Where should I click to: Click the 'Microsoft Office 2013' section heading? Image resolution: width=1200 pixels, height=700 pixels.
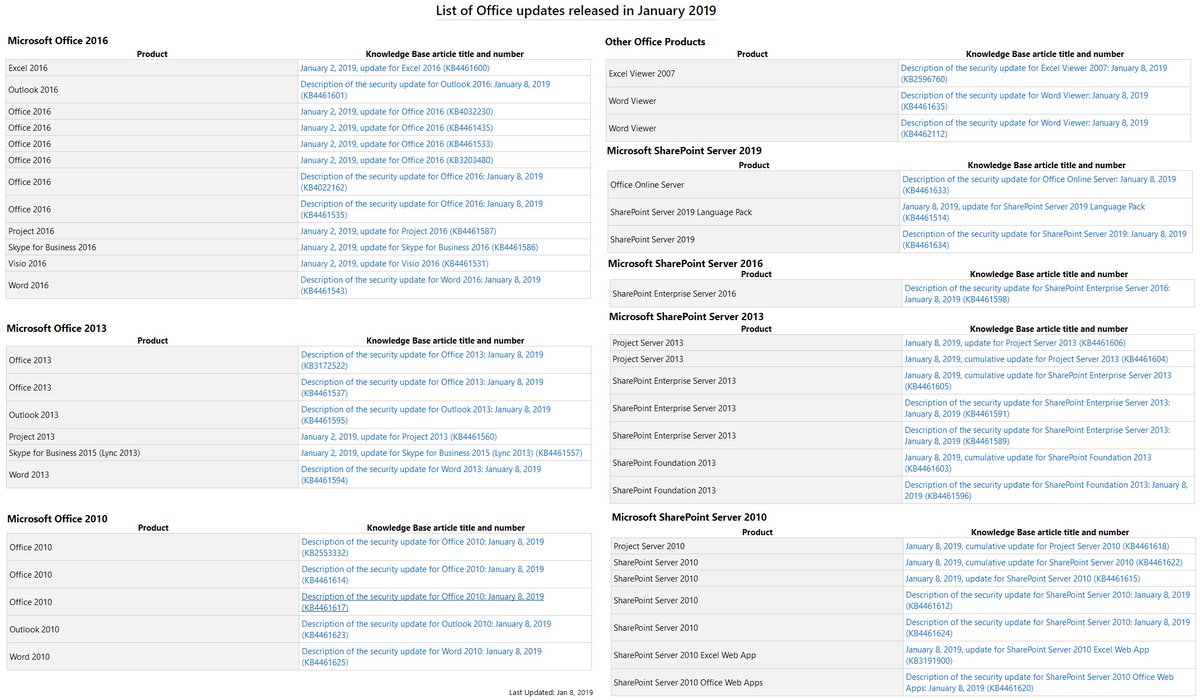(x=57, y=328)
